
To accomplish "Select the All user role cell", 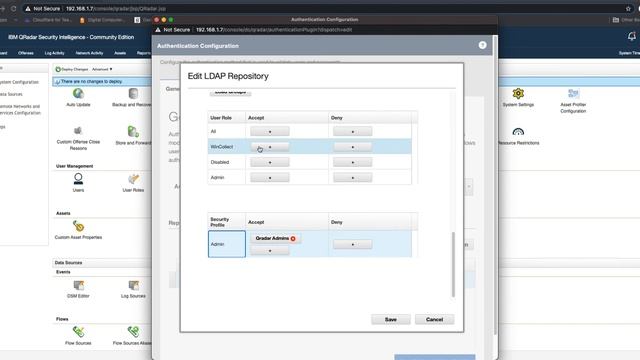I will click(227, 131).
